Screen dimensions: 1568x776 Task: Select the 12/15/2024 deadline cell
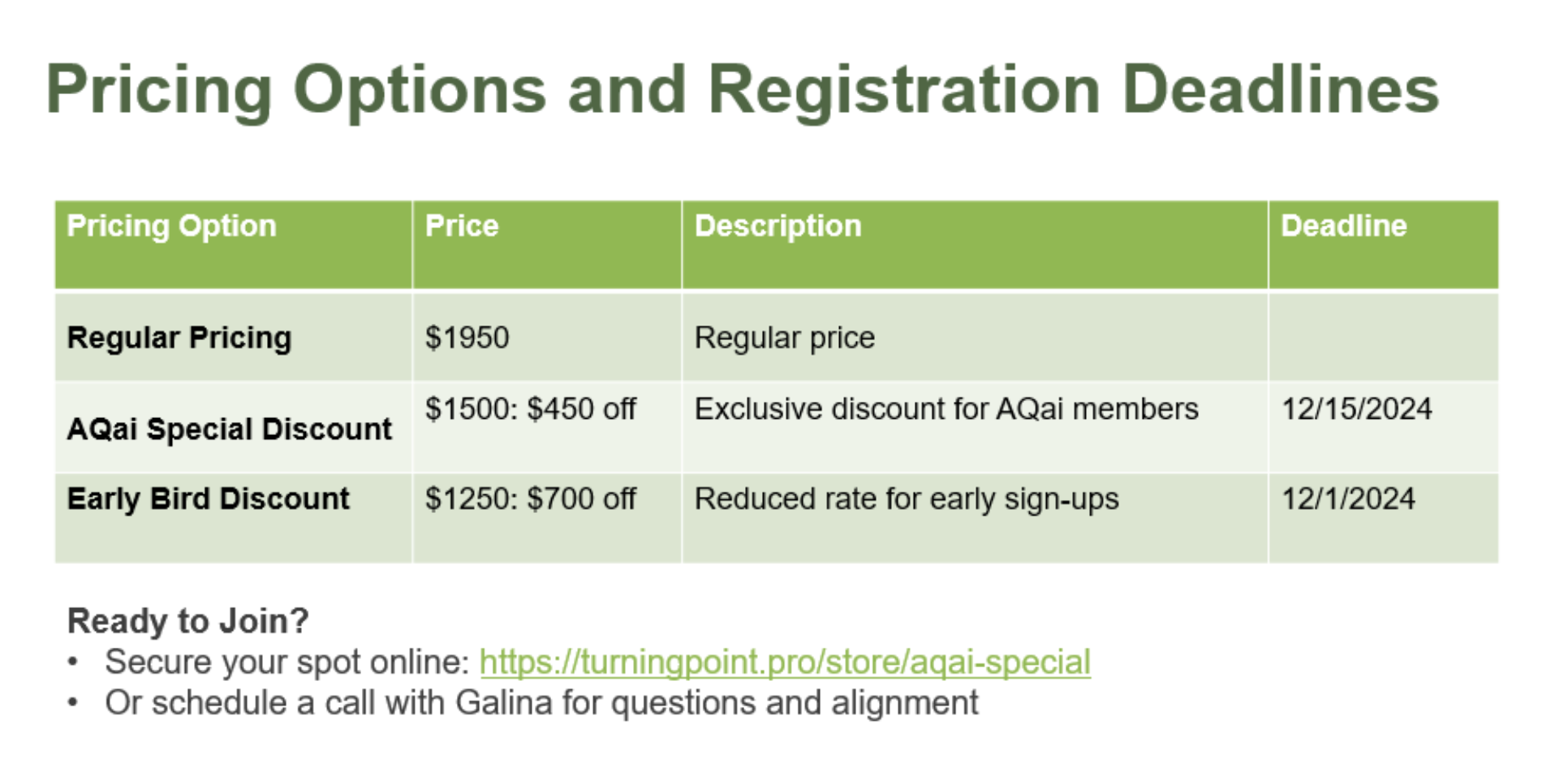pos(1384,427)
